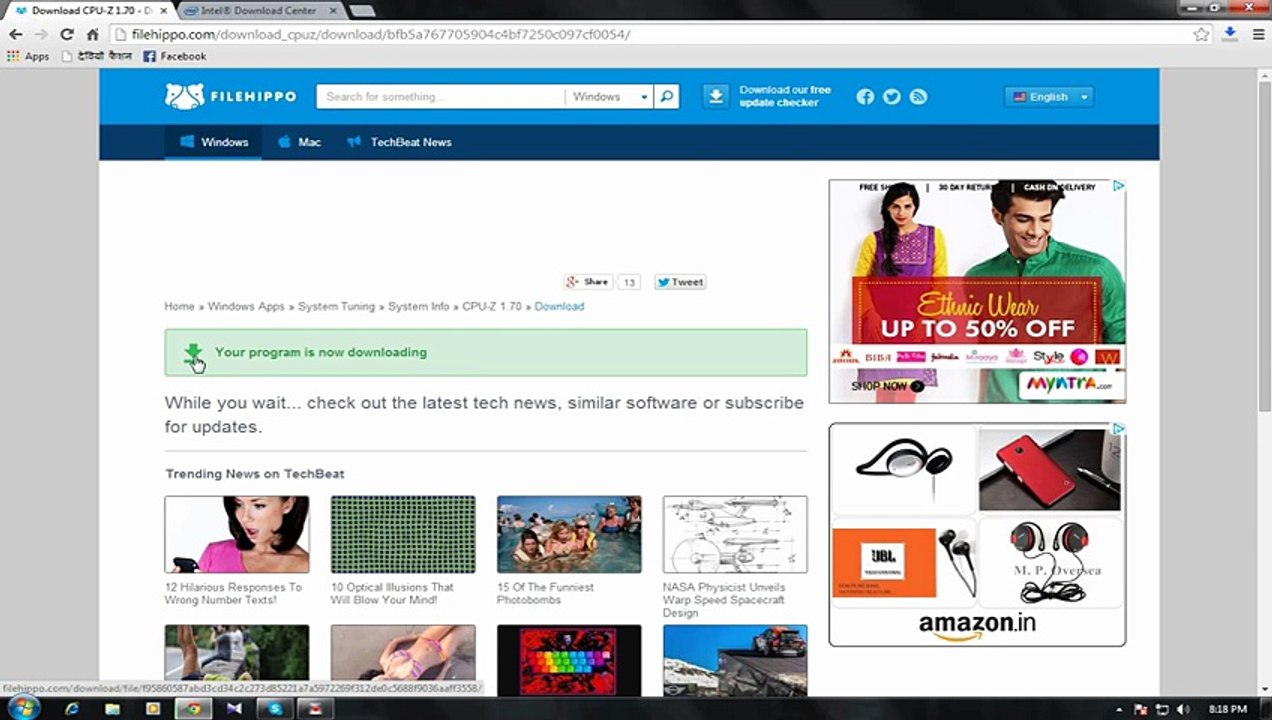Click 10 Optical Illusions That Will Blow Your Mind

(x=392, y=593)
